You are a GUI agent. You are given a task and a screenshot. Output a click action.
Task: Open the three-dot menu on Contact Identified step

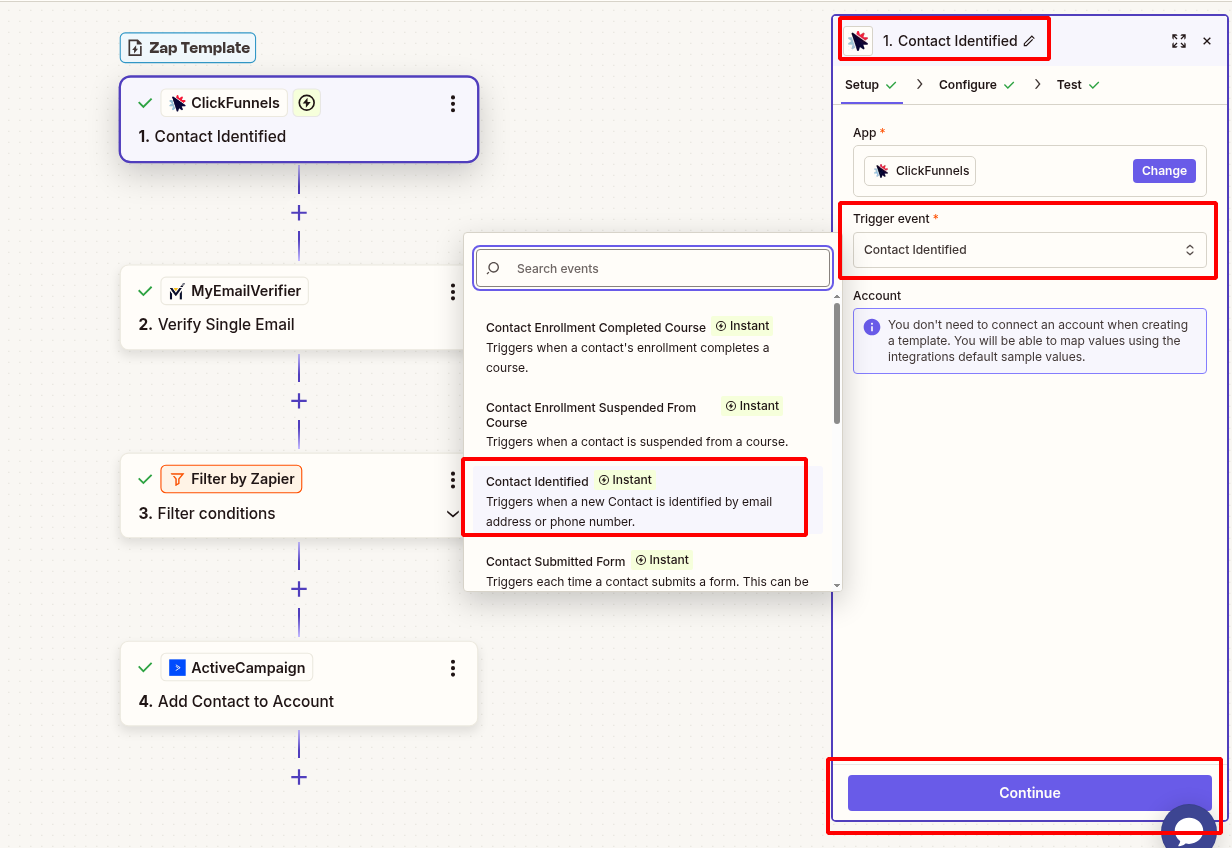[x=453, y=103]
